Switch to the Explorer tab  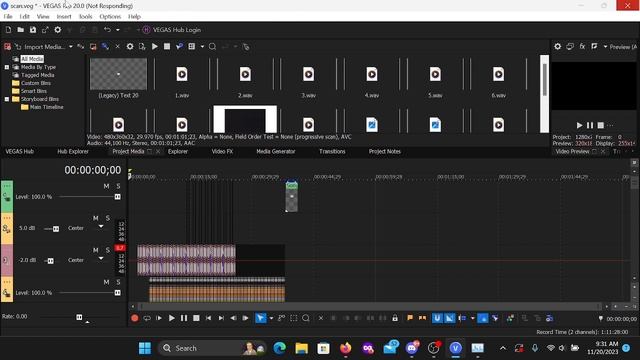(x=178, y=151)
